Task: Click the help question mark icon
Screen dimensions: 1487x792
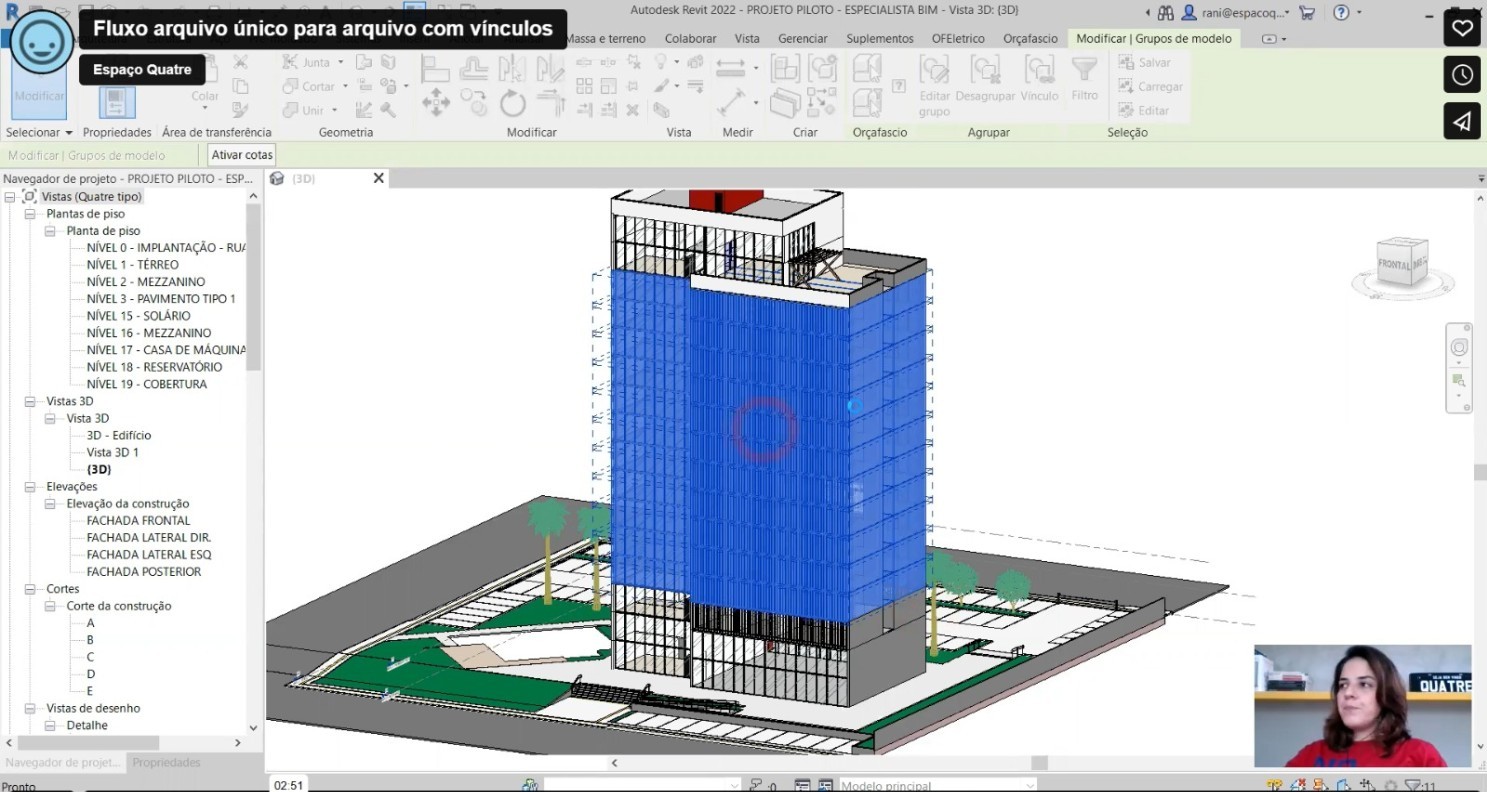Action: pyautogui.click(x=1341, y=13)
